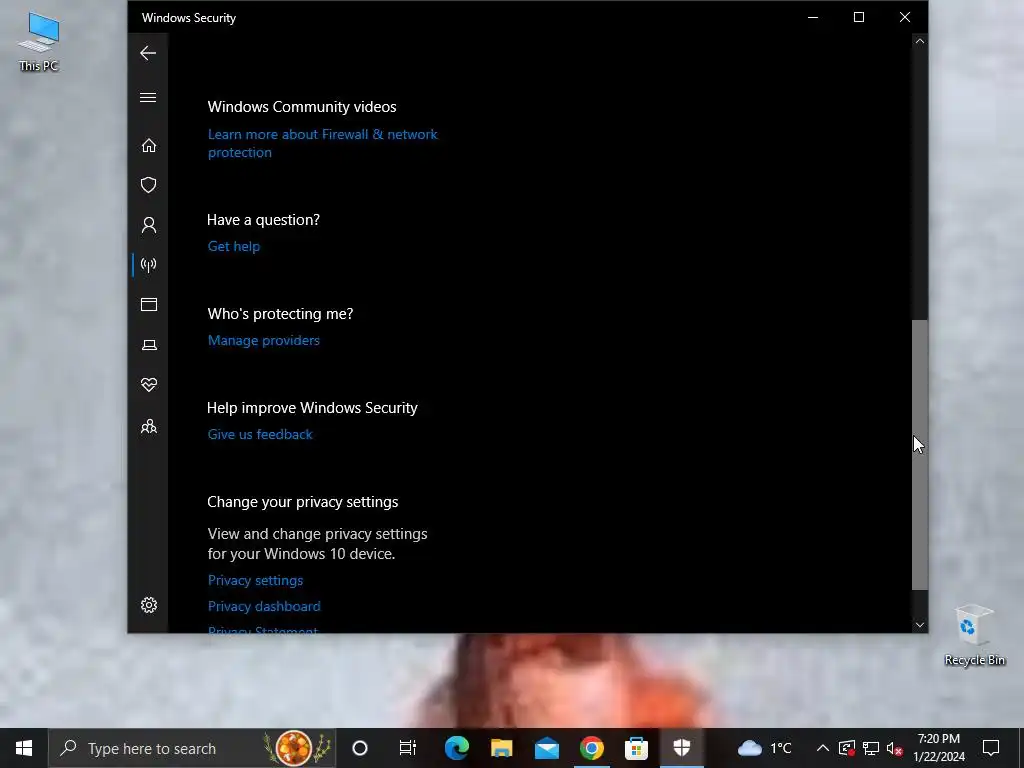Select Firewall & network protection antenna icon
This screenshot has width=1024, height=768.
click(x=149, y=264)
